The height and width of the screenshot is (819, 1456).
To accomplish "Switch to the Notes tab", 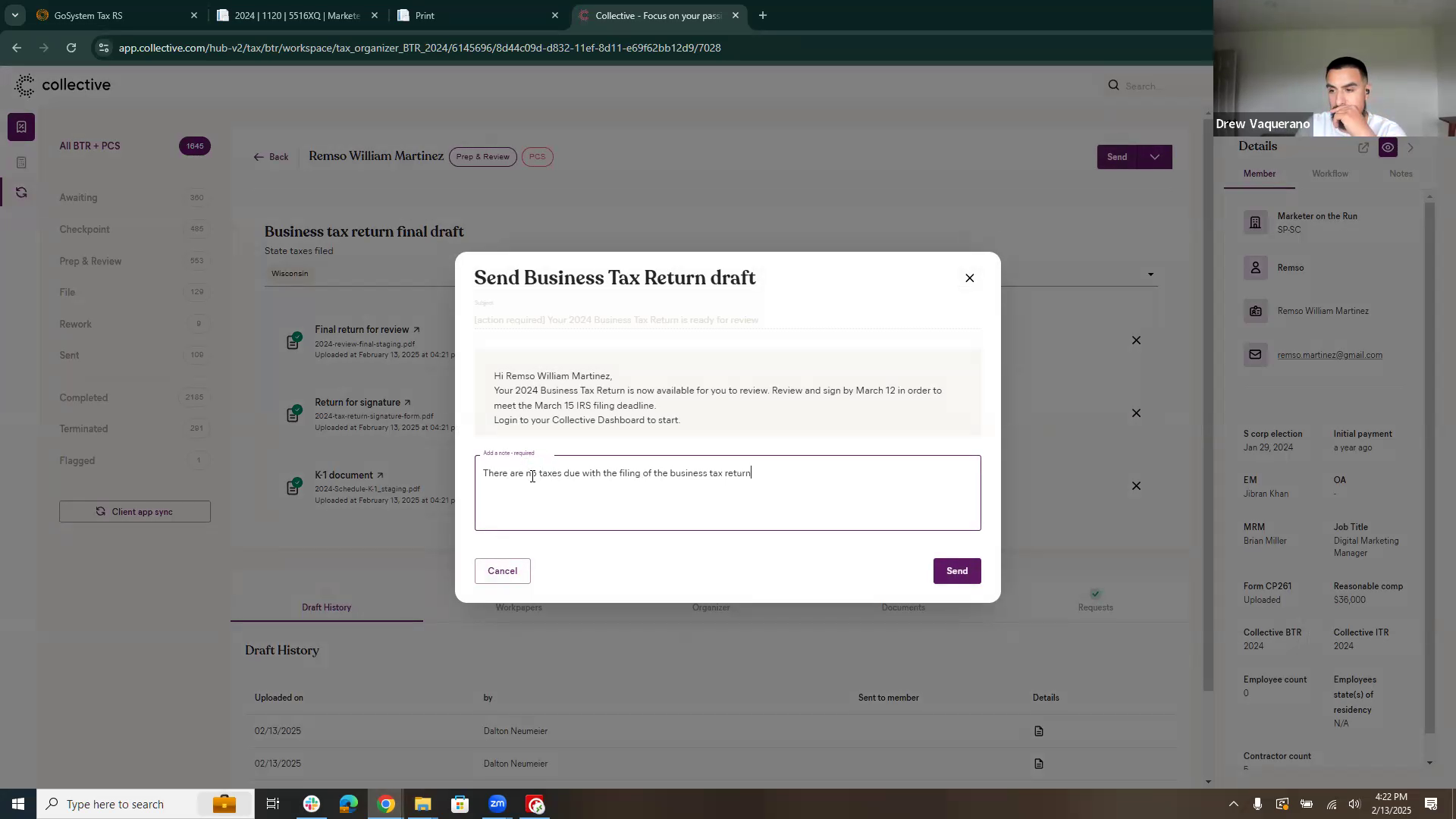I will pos(1400,174).
